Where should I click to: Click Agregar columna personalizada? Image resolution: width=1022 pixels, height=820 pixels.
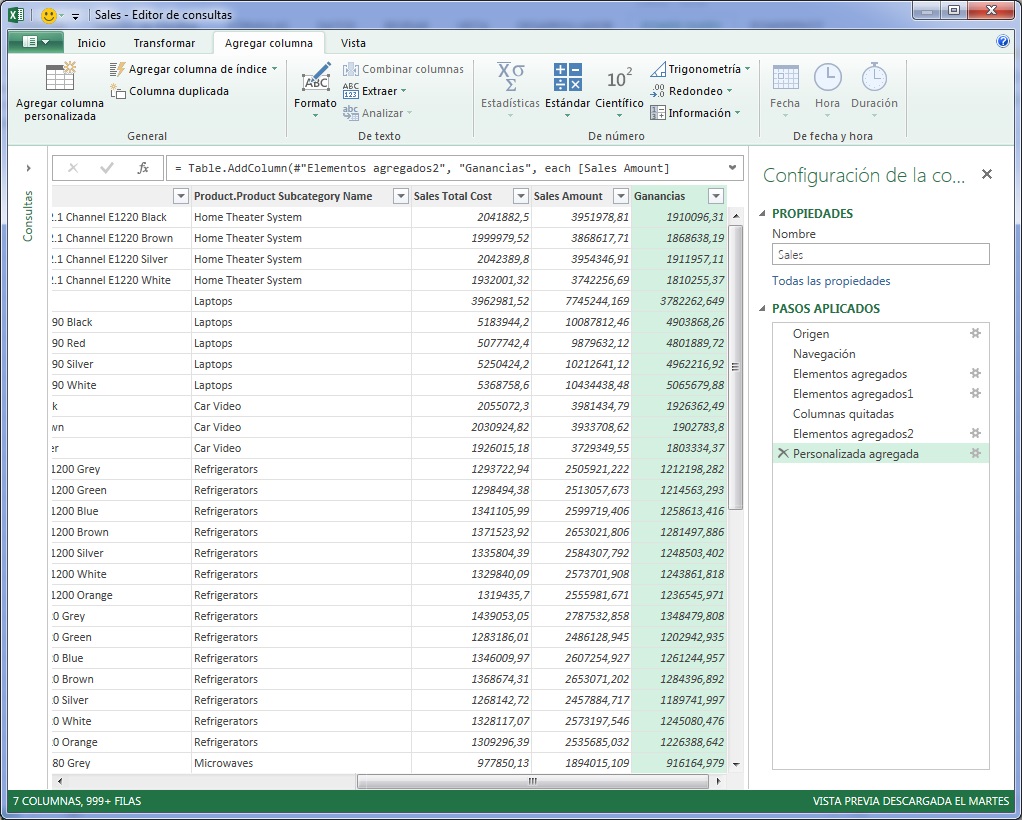tap(58, 95)
